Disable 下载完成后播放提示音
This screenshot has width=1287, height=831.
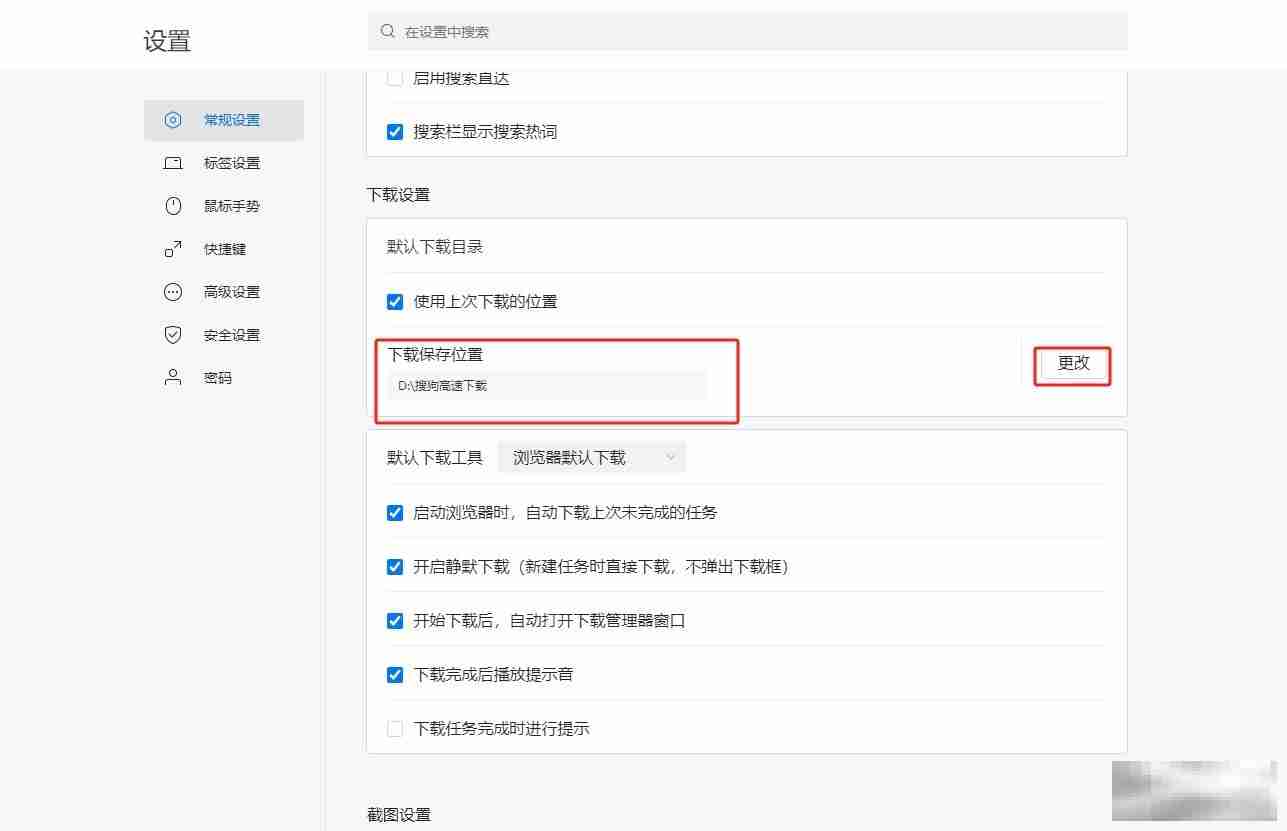[x=395, y=675]
